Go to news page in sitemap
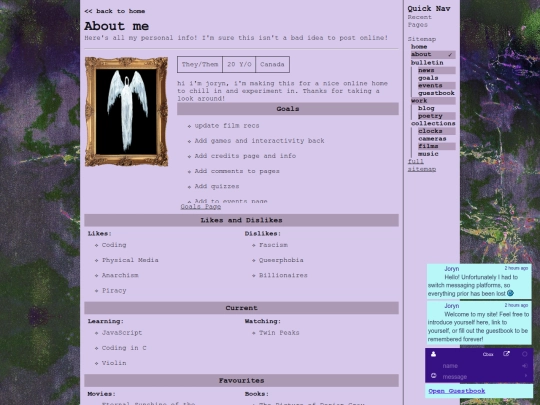Viewport: 540px width, 405px height. click(x=437, y=70)
